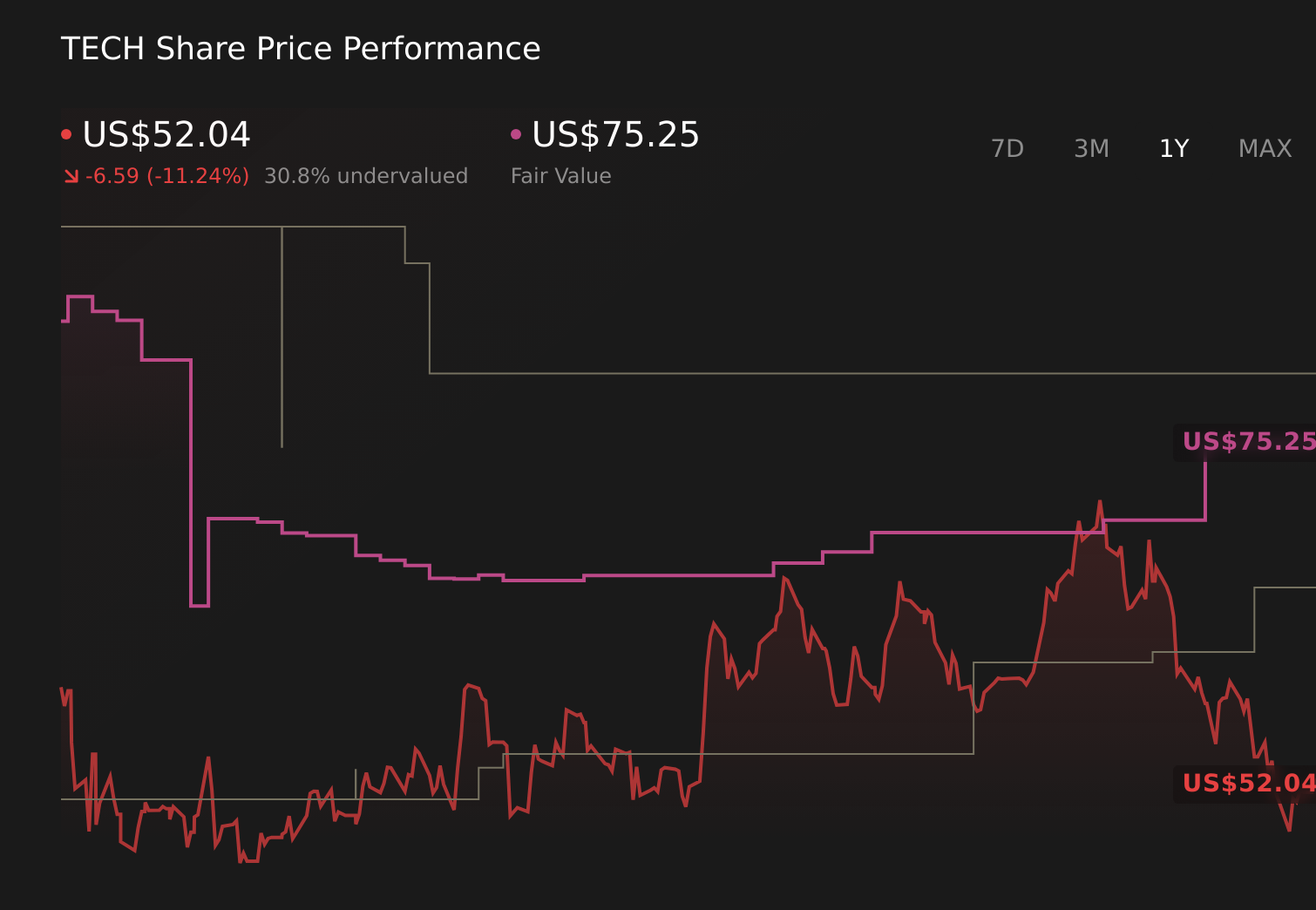Viewport: 1316px width, 910px height.
Task: Click the TECH Share Price Performance title
Action: 301,49
